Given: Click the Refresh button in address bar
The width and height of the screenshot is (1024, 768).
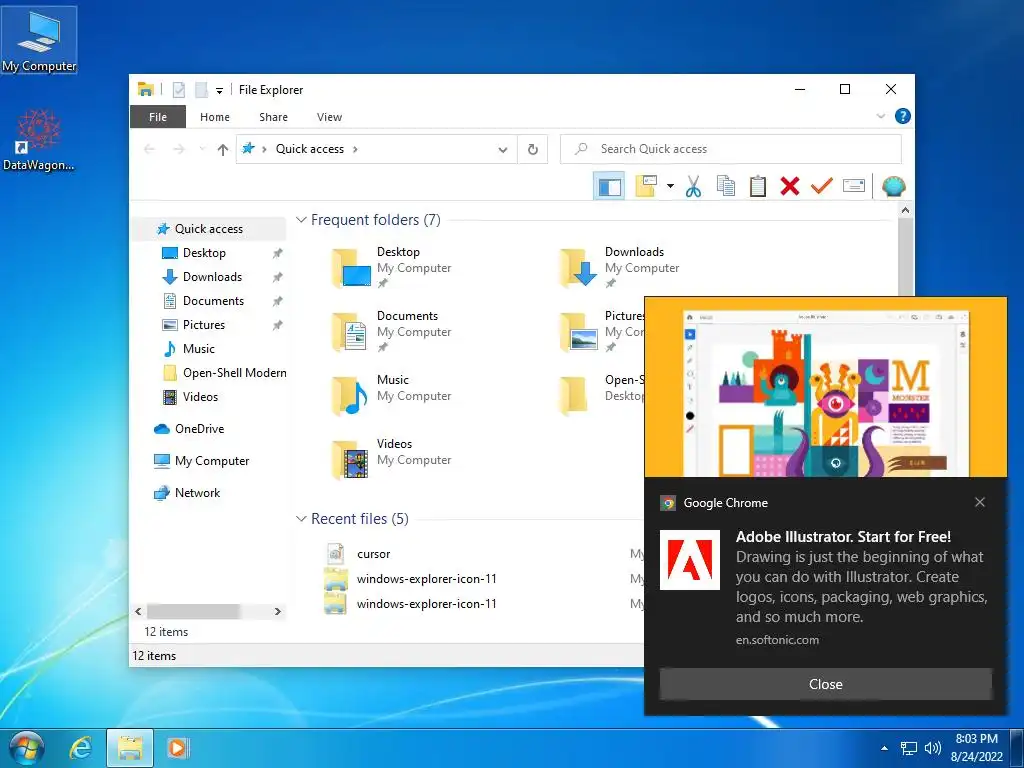Looking at the screenshot, I should tap(533, 149).
